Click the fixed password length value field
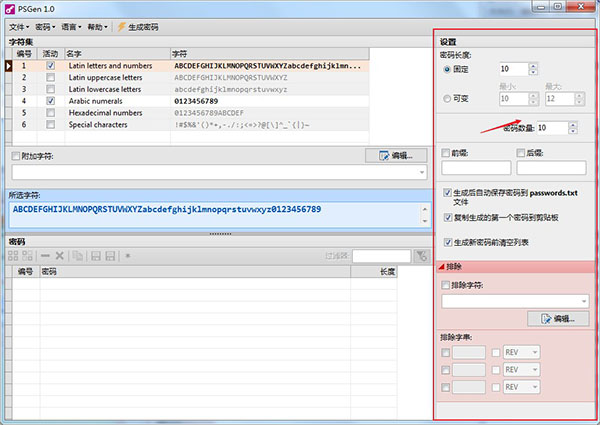The width and height of the screenshot is (600, 425). click(x=514, y=69)
